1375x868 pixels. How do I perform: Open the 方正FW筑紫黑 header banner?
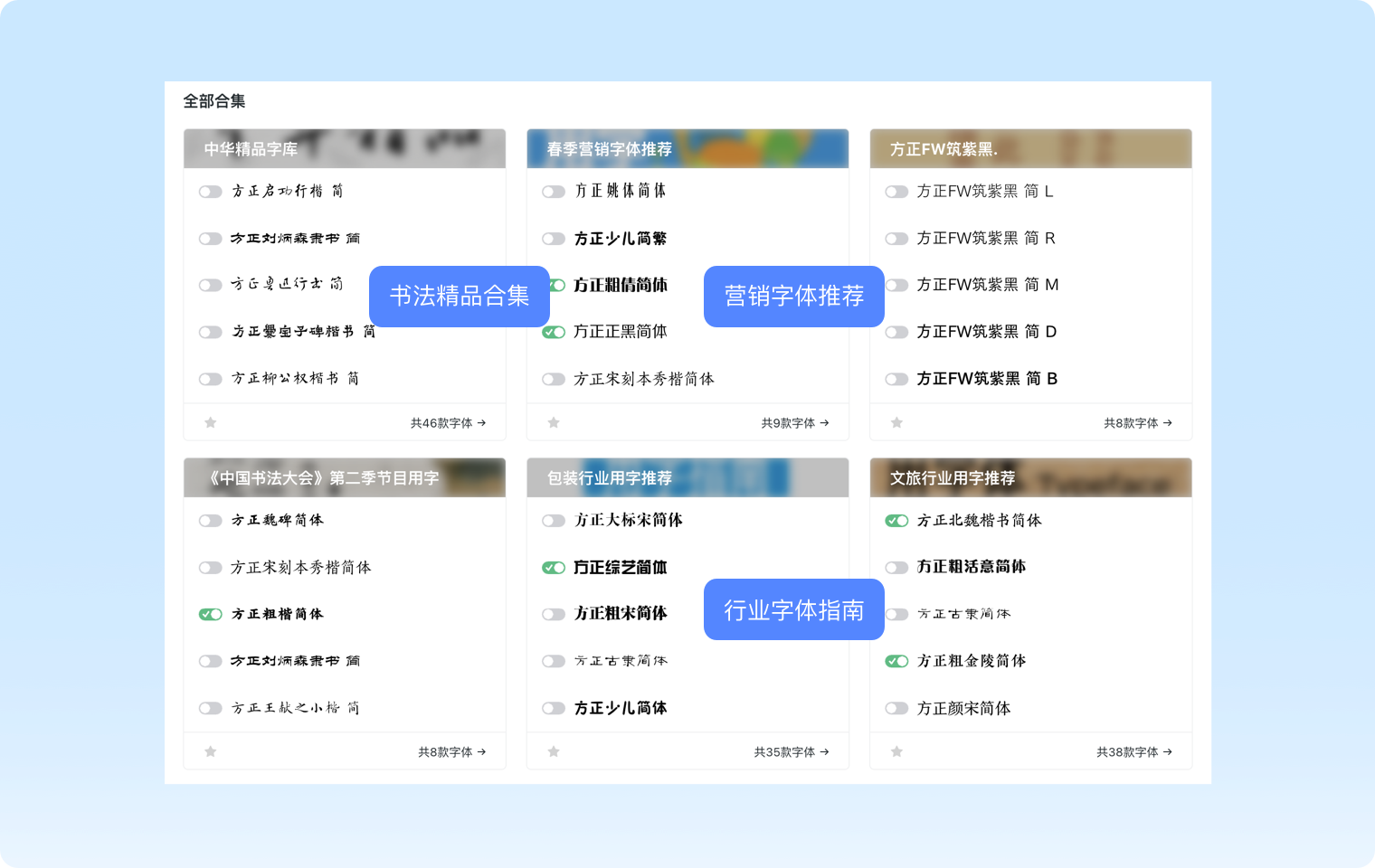[1030, 148]
